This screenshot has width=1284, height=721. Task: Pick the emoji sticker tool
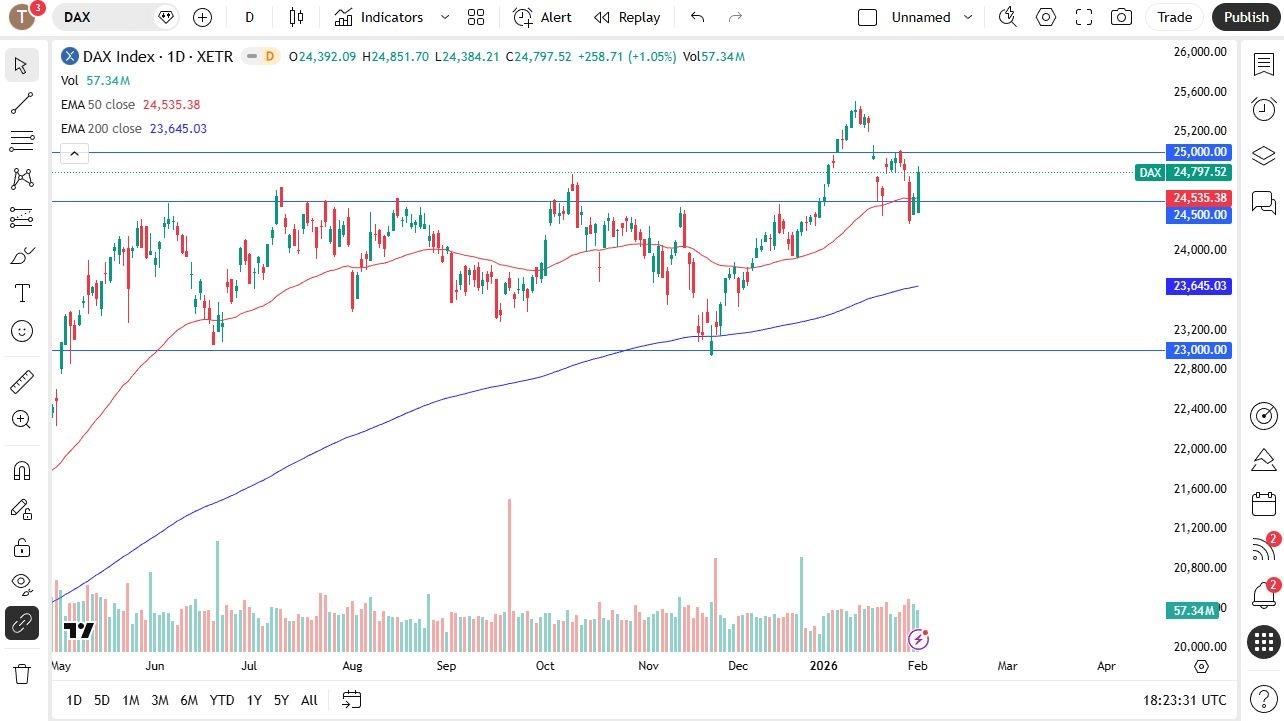pyautogui.click(x=21, y=330)
